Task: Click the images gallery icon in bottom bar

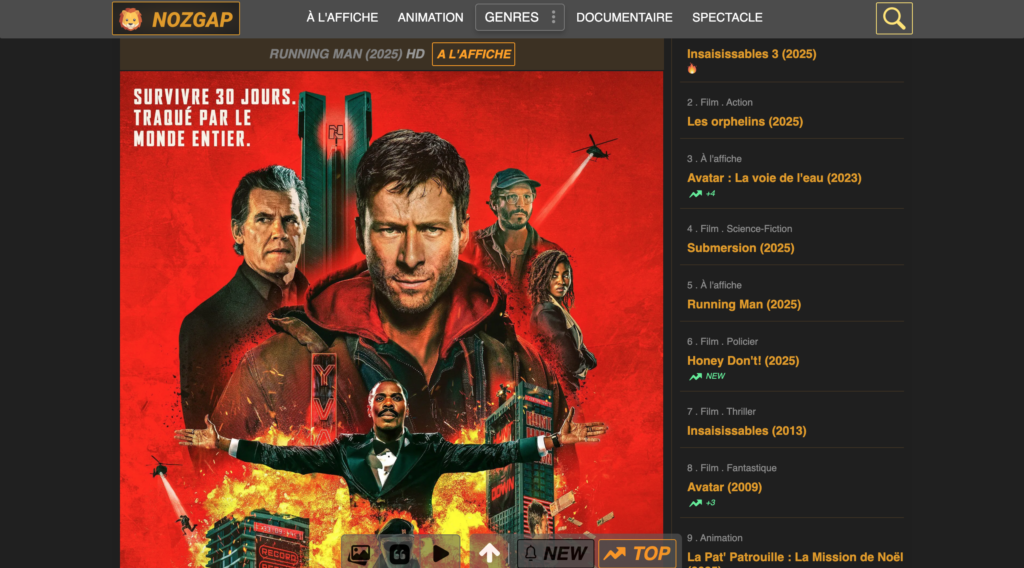Action: [x=360, y=553]
